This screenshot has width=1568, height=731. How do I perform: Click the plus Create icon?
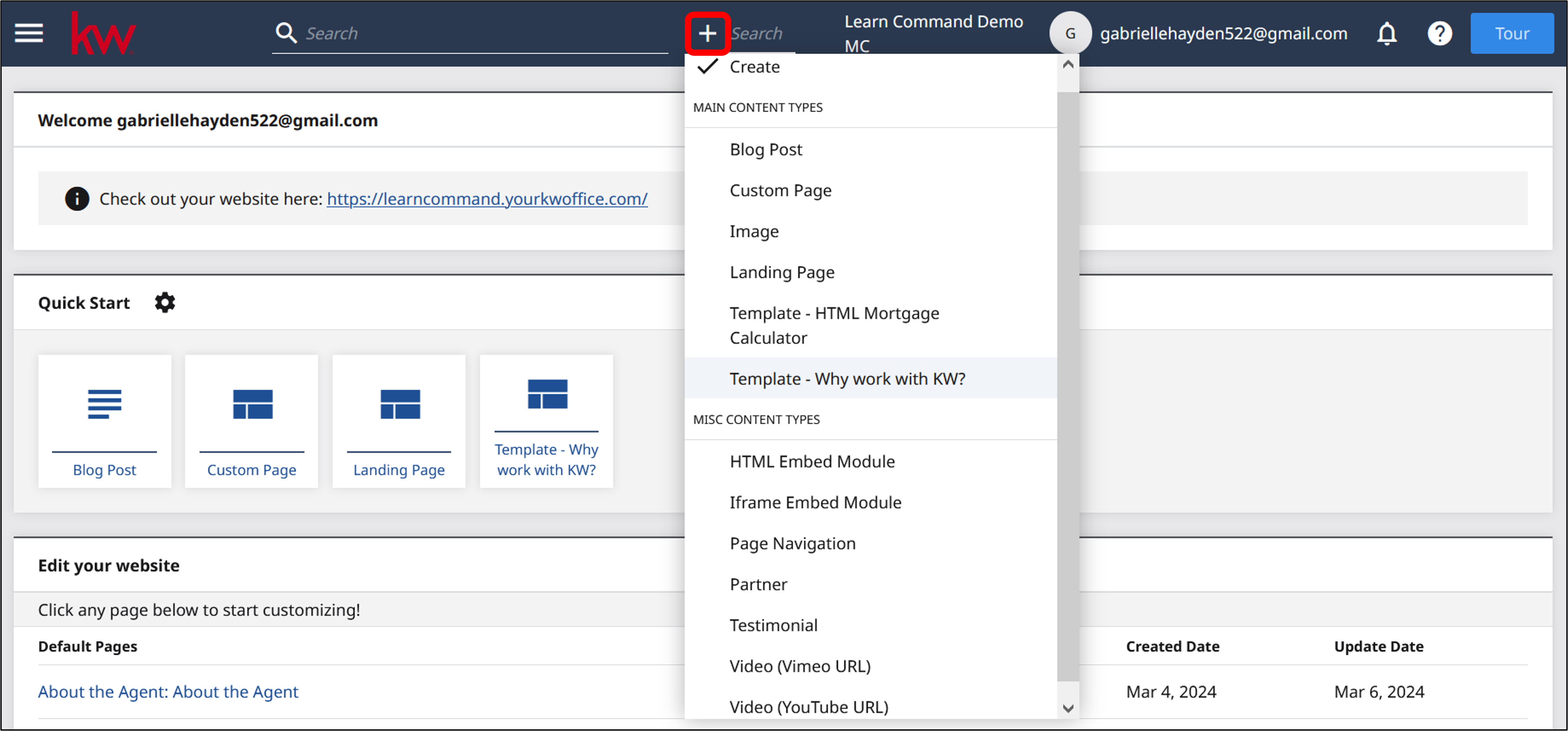707,33
